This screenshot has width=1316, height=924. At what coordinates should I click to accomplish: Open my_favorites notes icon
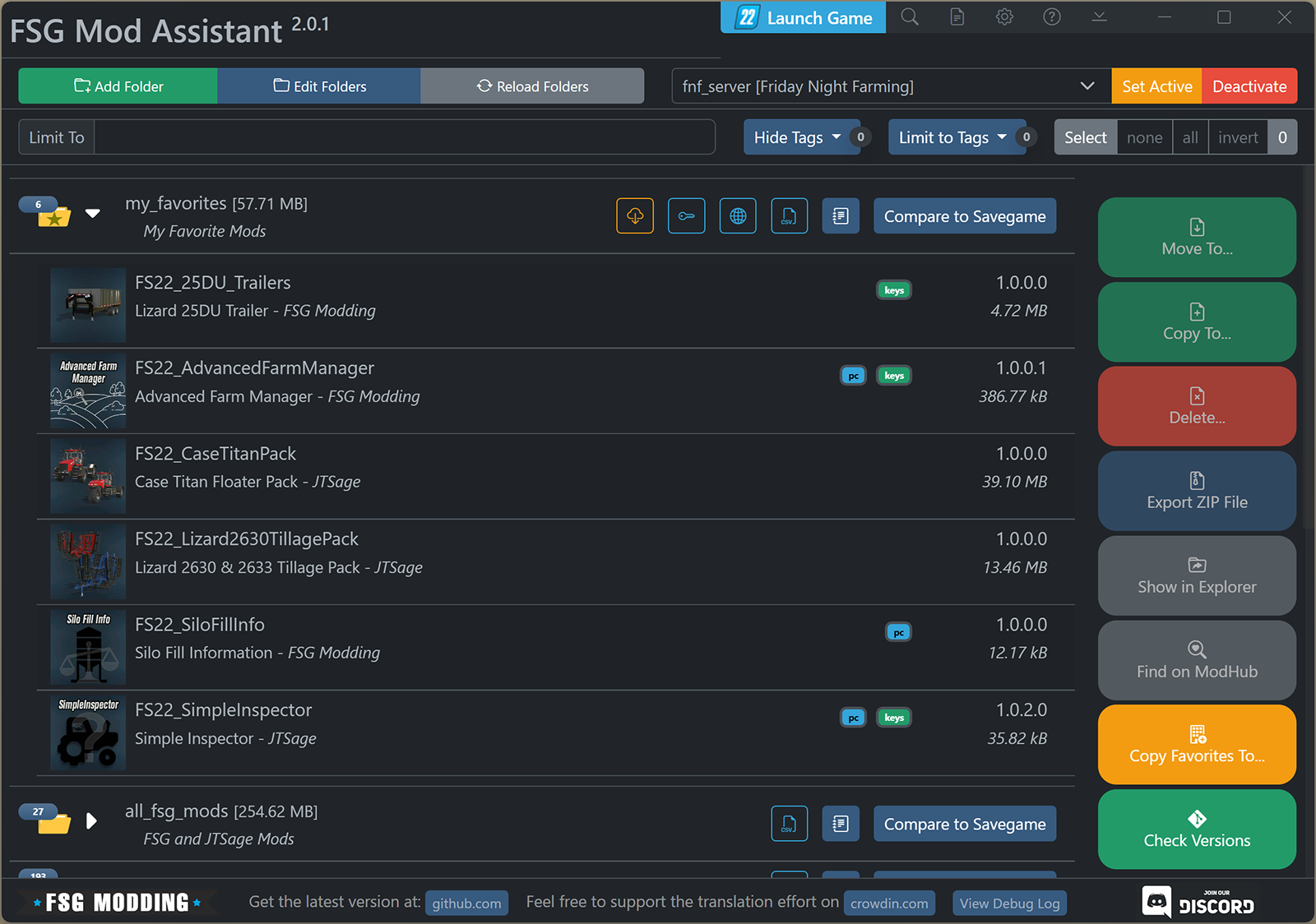click(841, 216)
